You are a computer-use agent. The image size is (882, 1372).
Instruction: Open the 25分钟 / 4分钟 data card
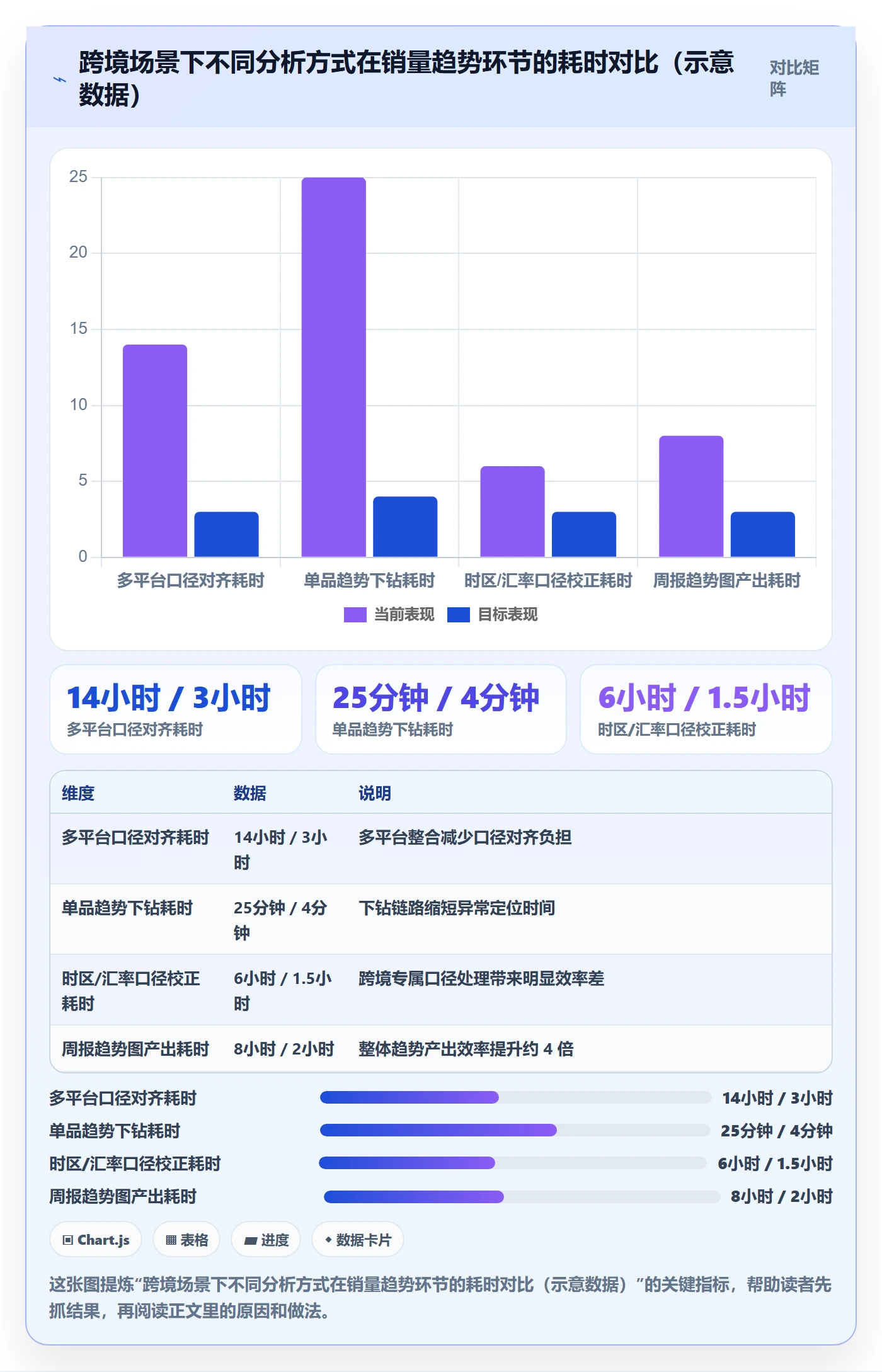click(x=441, y=709)
